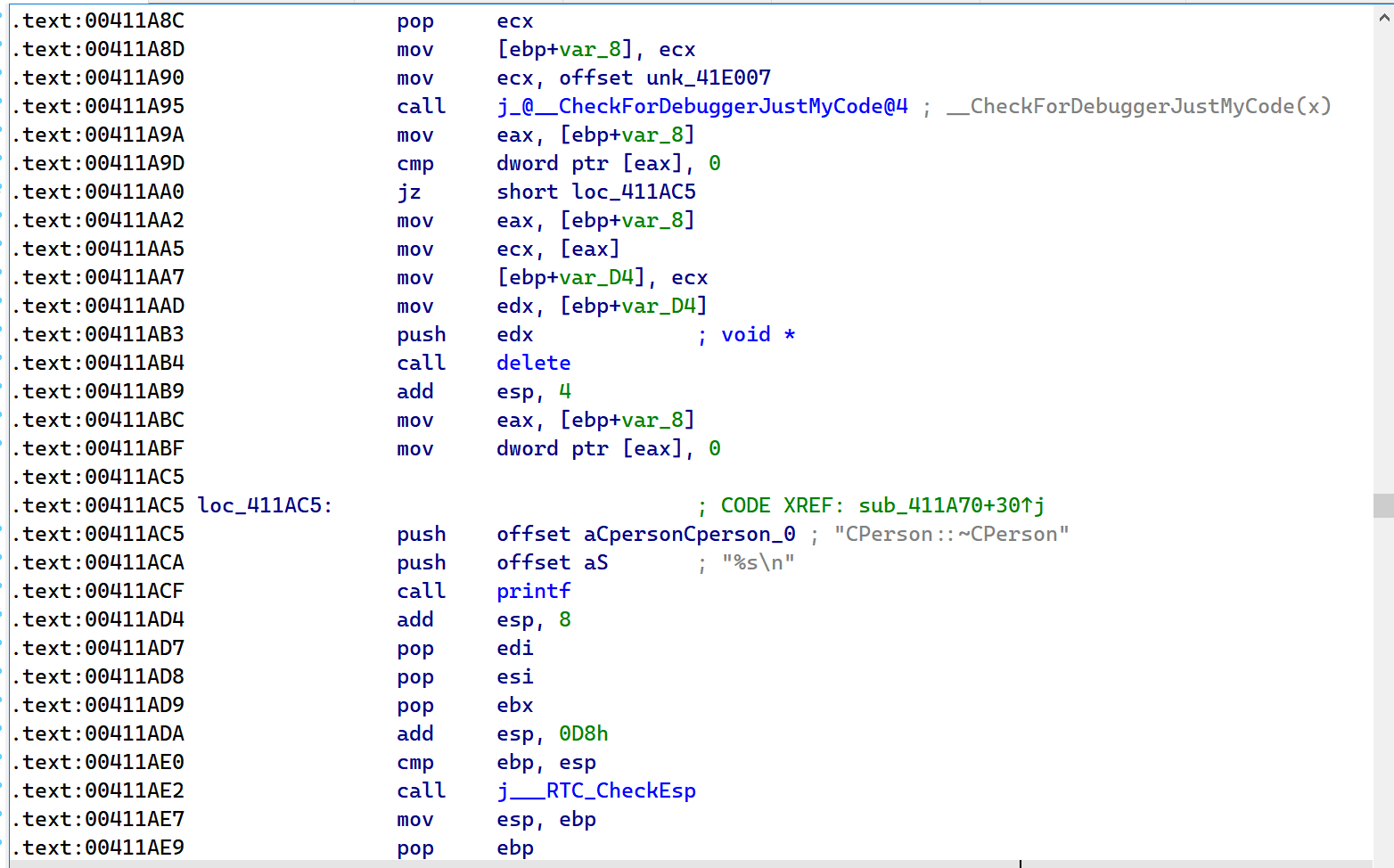Click push edx instruction operand edx
Screen dimensions: 1394x868
[x=515, y=334]
